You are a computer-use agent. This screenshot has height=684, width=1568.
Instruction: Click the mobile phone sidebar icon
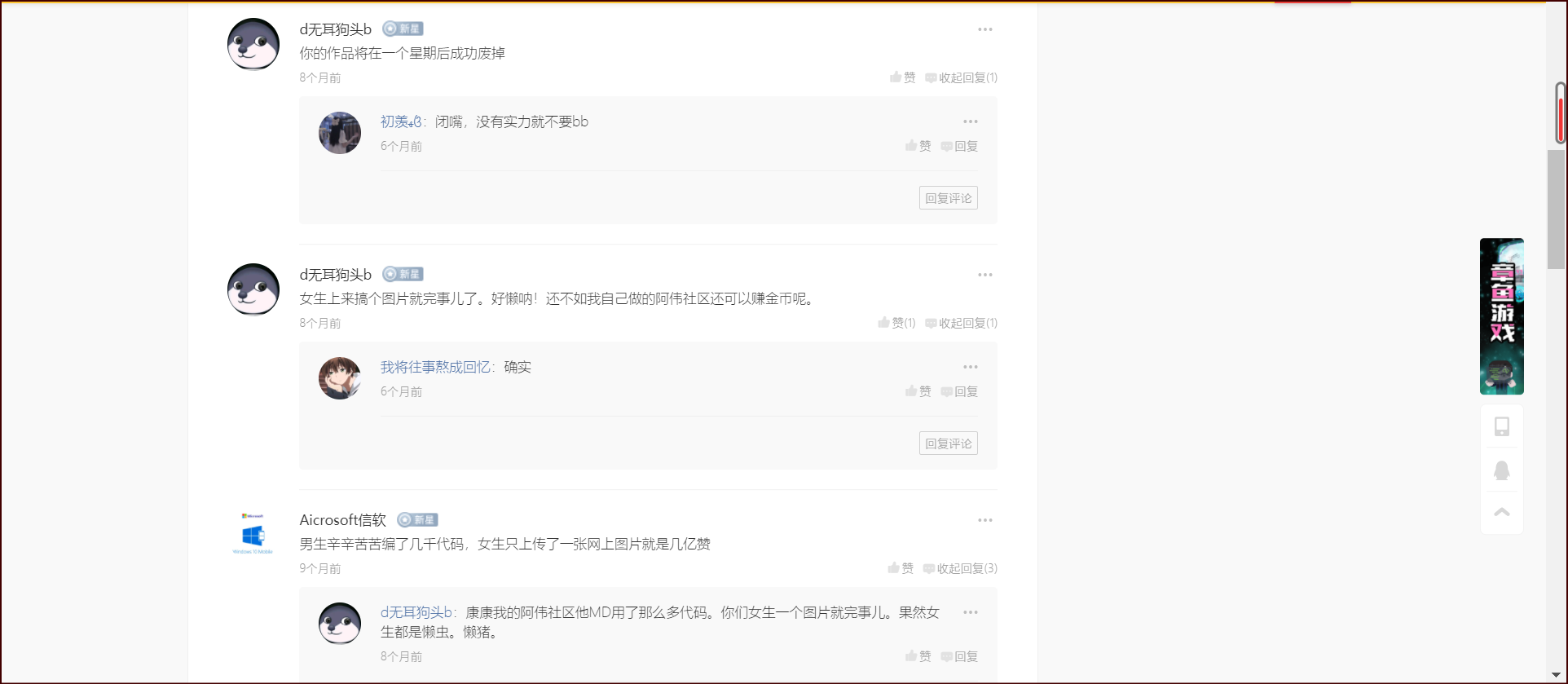(1502, 426)
